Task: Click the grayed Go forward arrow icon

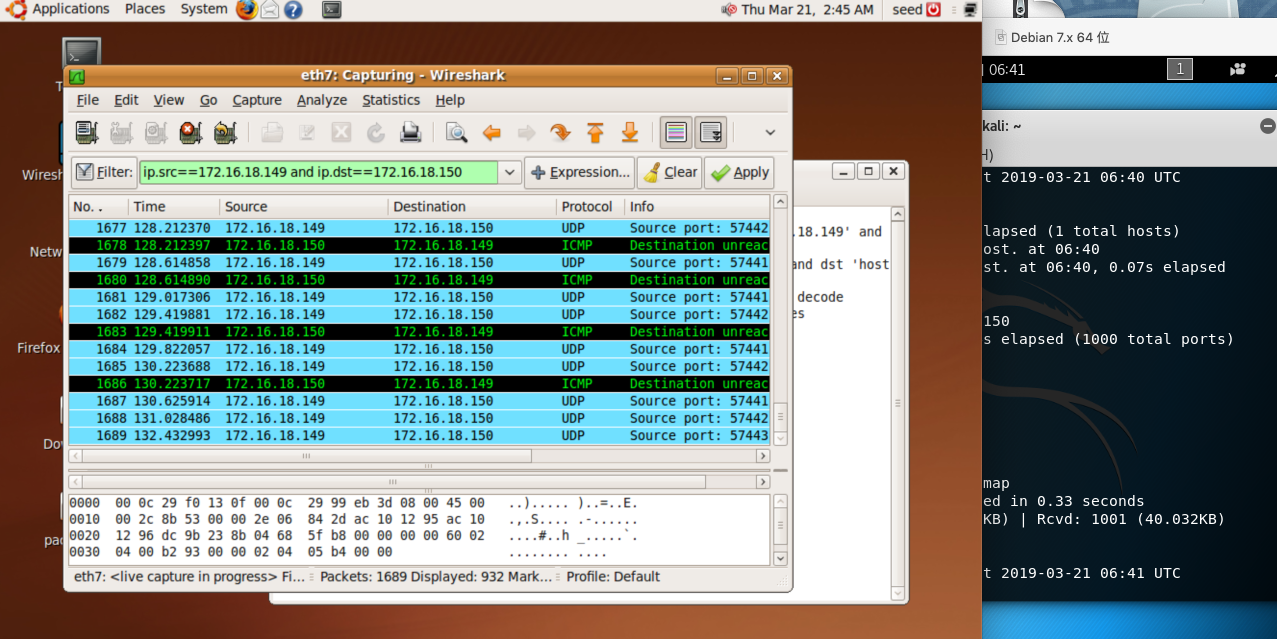Action: pos(526,132)
